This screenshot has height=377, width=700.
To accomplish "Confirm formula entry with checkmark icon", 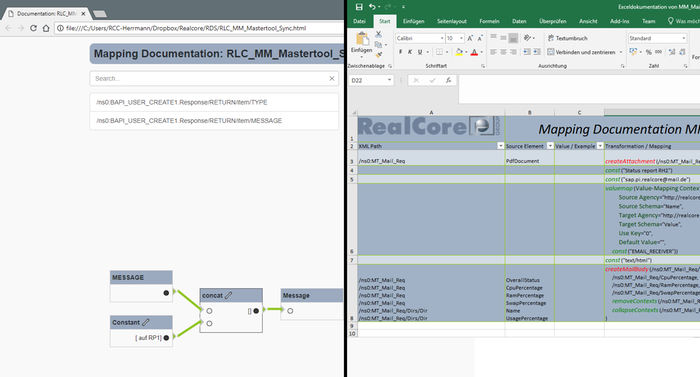I will coord(432,80).
